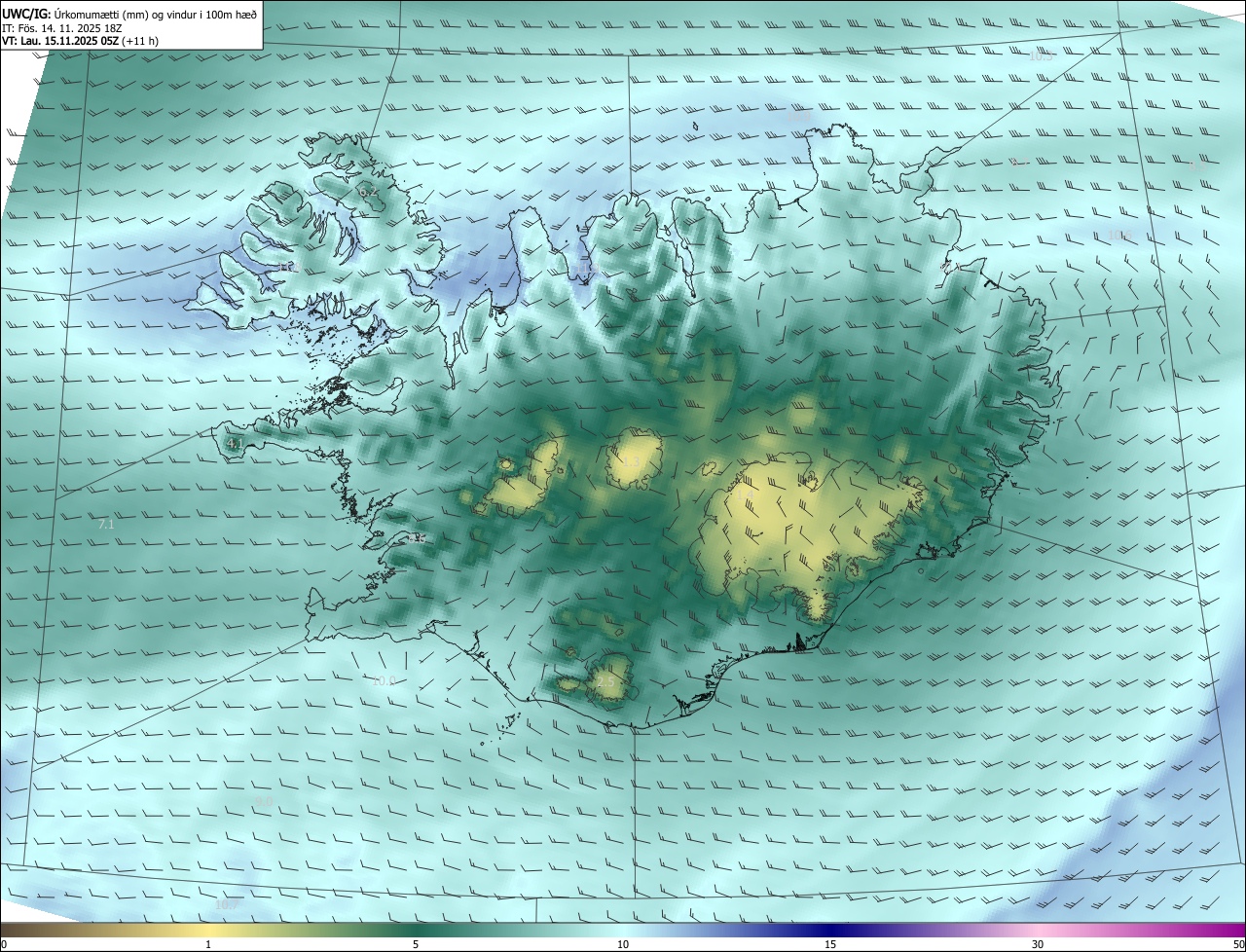The height and width of the screenshot is (952, 1246).
Task: Click the 1 label on the color scale
Action: point(208,944)
